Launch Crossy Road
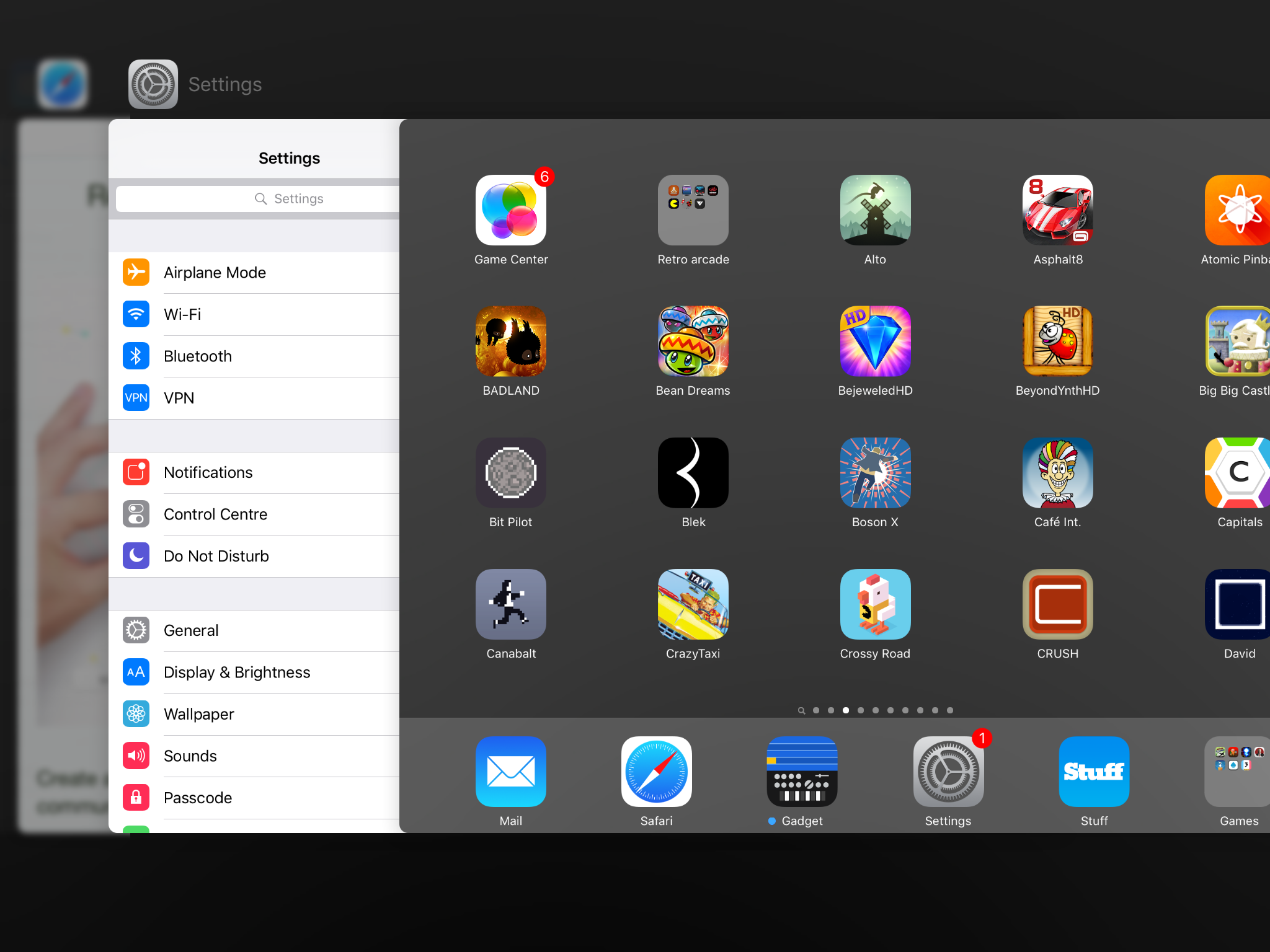 pos(876,604)
